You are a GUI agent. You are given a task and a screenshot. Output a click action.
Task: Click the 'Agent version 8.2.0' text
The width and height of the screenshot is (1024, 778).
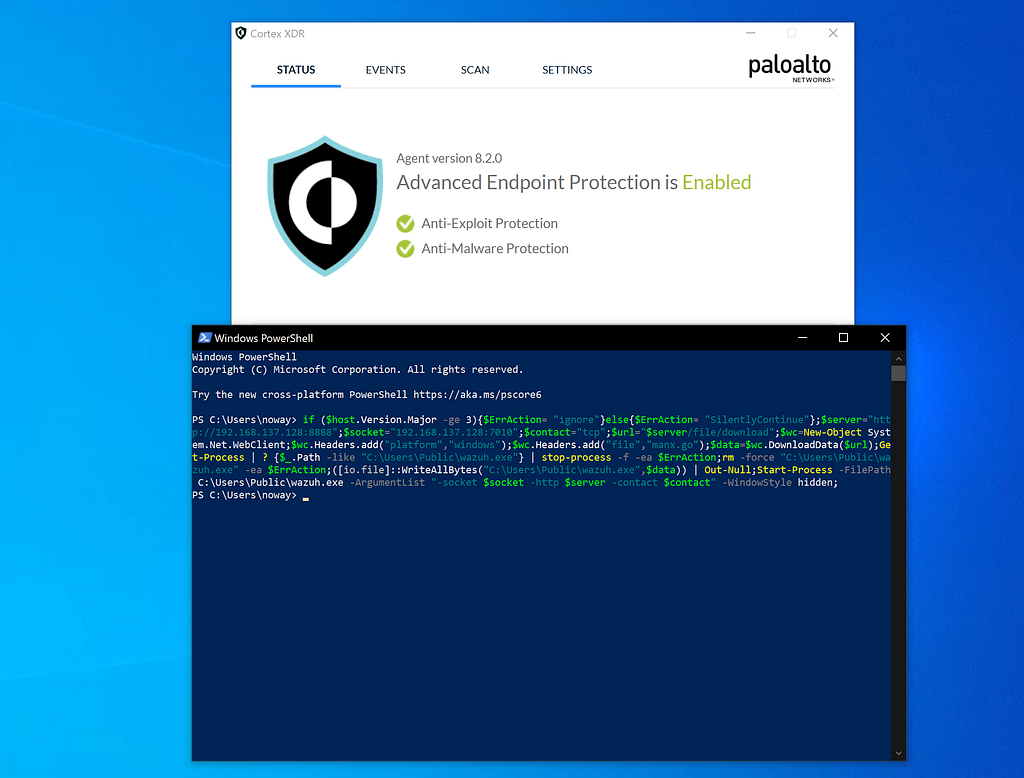tap(449, 158)
